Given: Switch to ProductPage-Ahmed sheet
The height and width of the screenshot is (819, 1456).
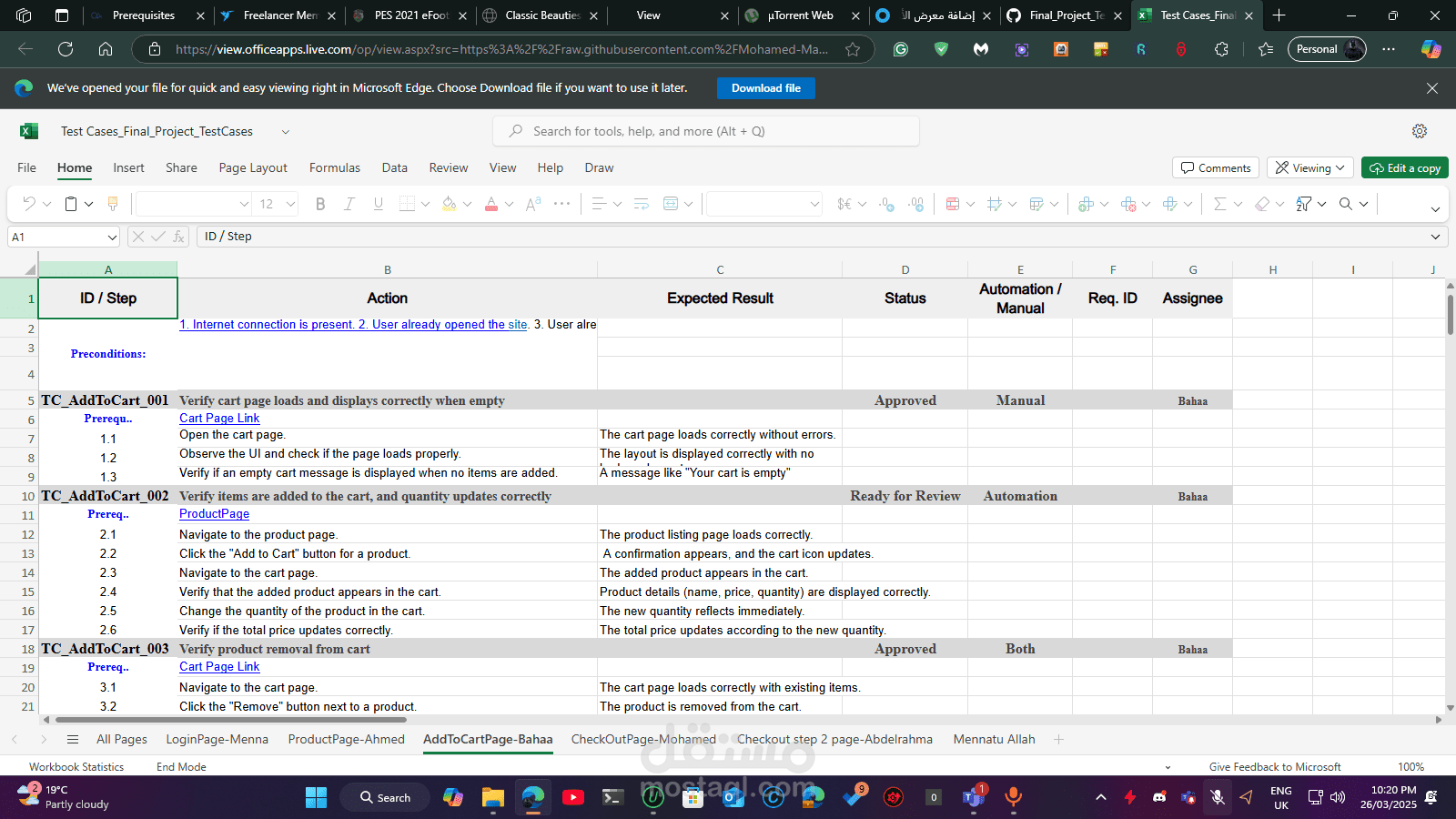Looking at the screenshot, I should pyautogui.click(x=346, y=739).
